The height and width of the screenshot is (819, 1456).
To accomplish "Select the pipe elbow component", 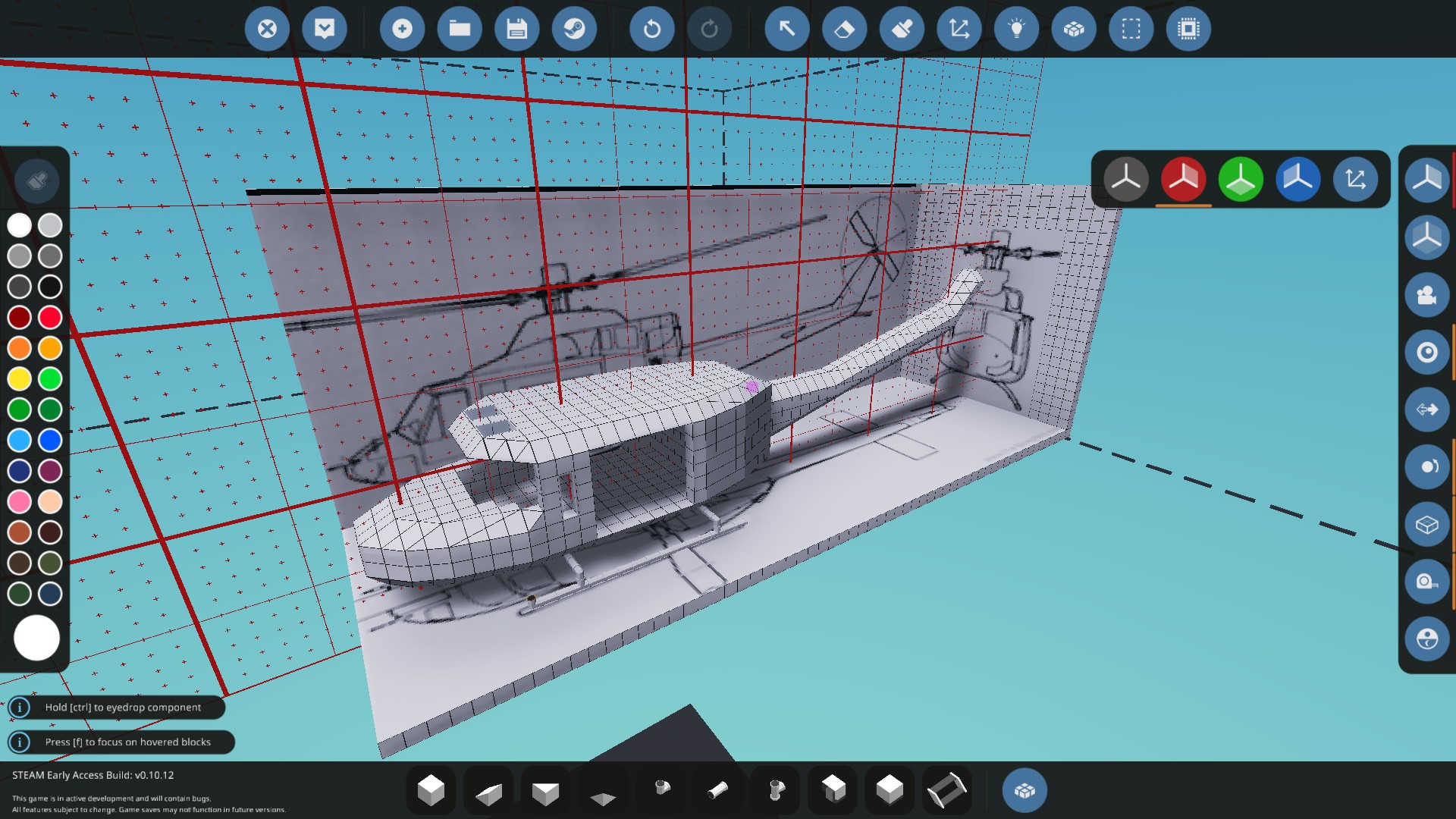I will pos(661,790).
